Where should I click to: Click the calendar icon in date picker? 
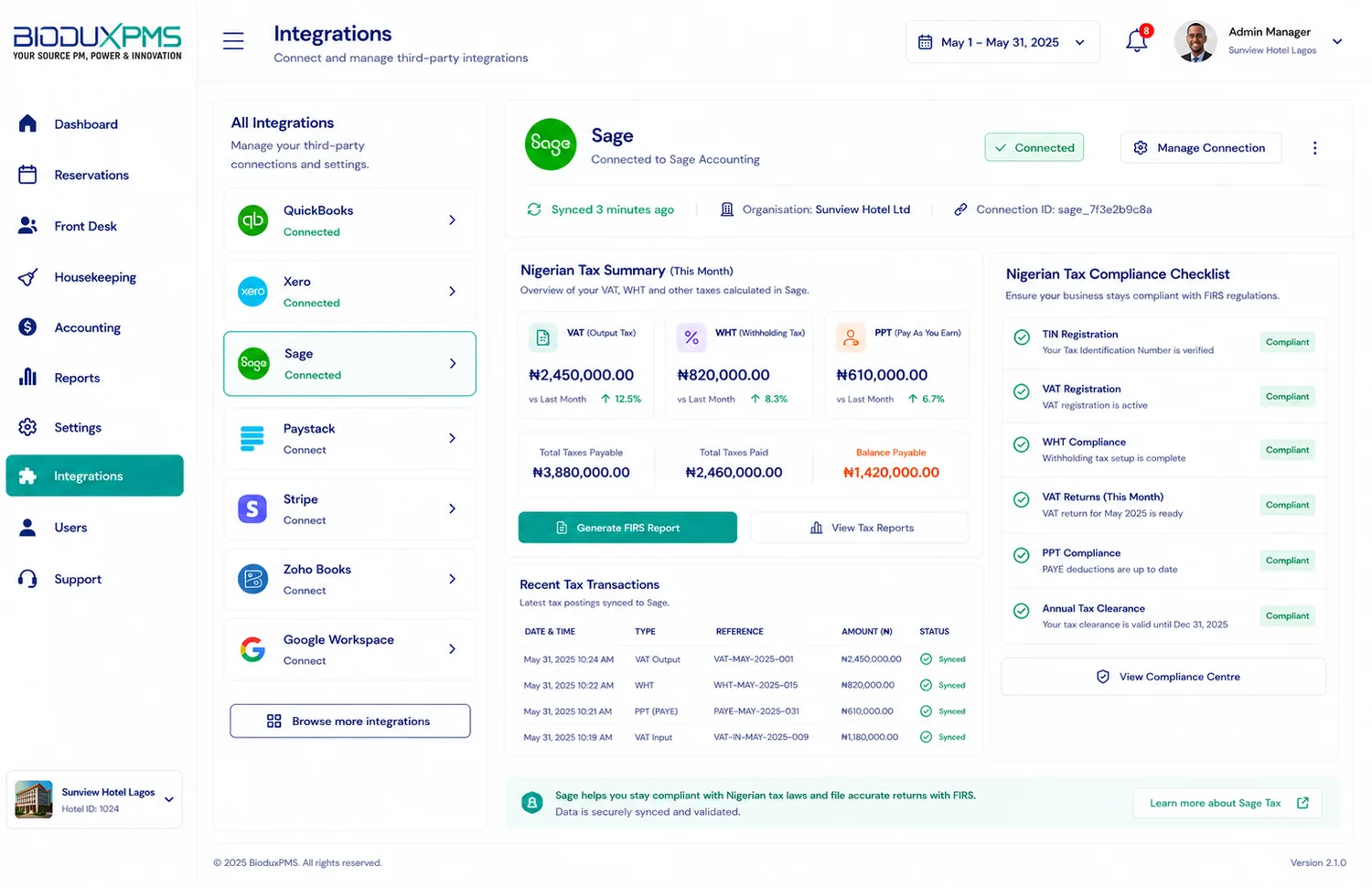925,42
